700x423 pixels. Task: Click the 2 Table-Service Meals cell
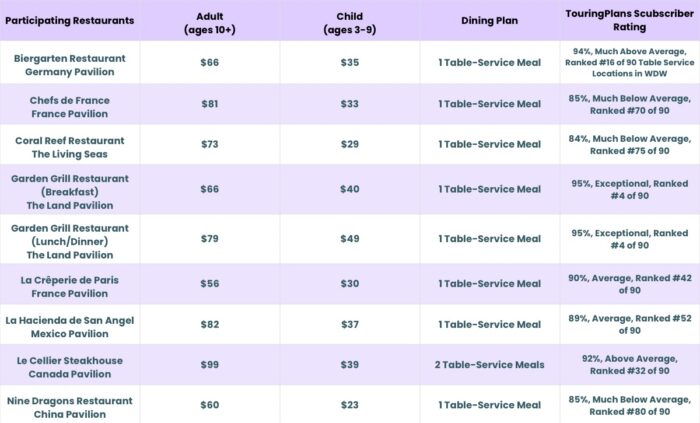click(490, 365)
